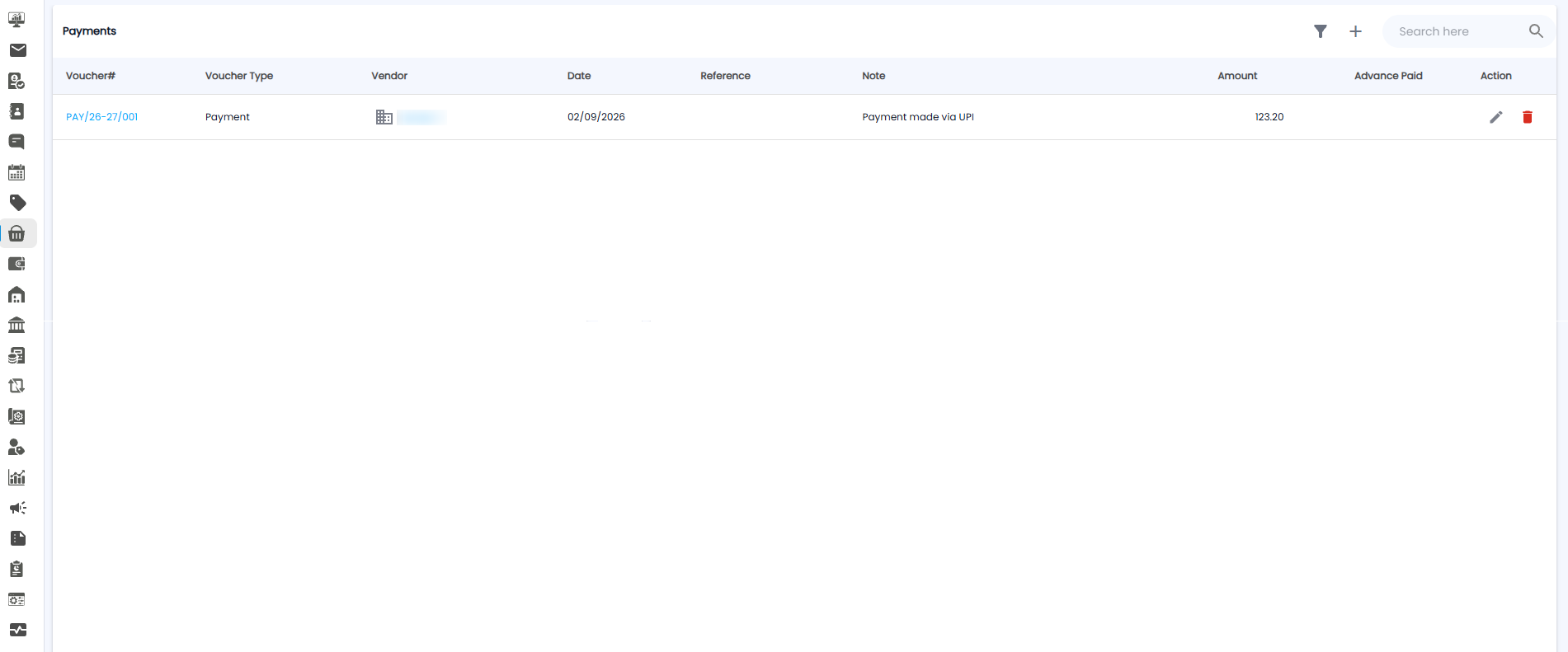1568x652 pixels.
Task: Open the warehouse building sidebar icon
Action: coord(16,294)
